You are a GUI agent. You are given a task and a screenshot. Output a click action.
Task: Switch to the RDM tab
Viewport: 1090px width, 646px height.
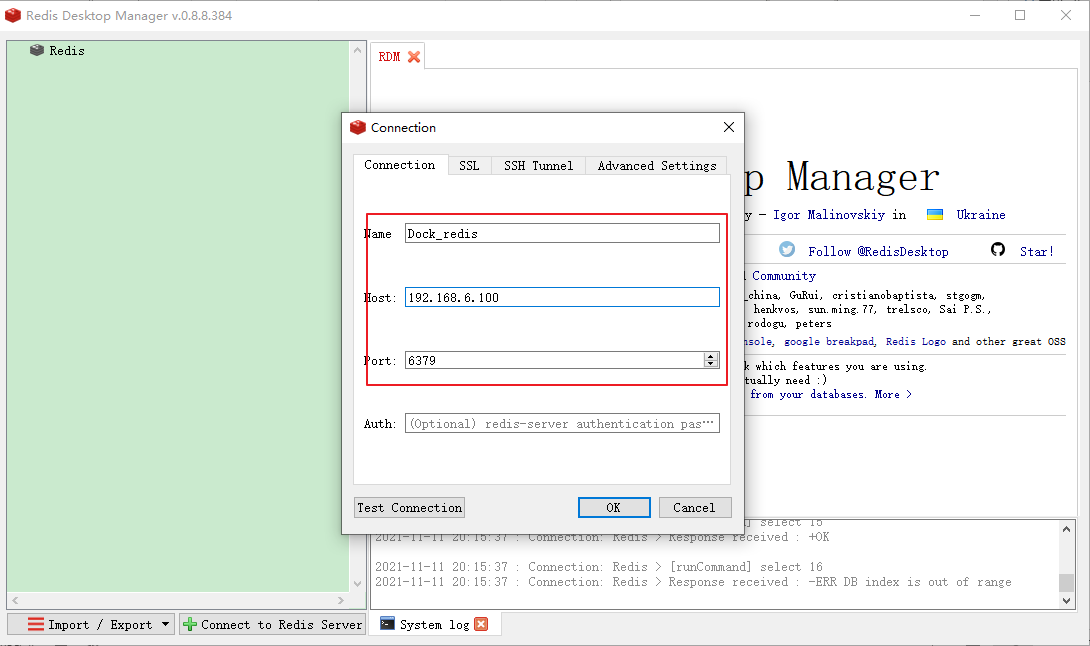[x=389, y=57]
